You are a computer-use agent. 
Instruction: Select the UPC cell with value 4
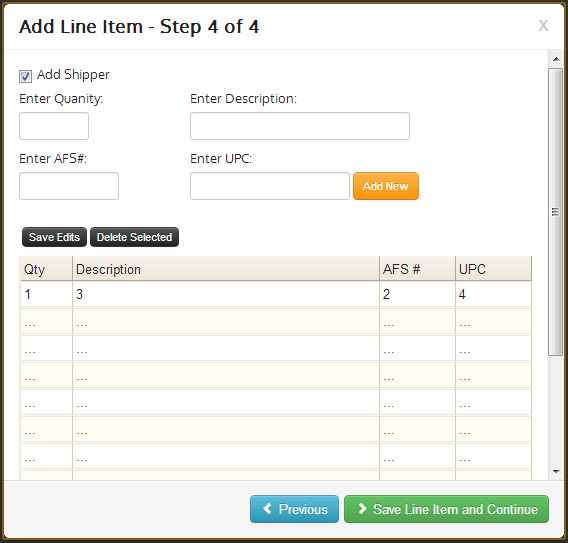(493, 294)
